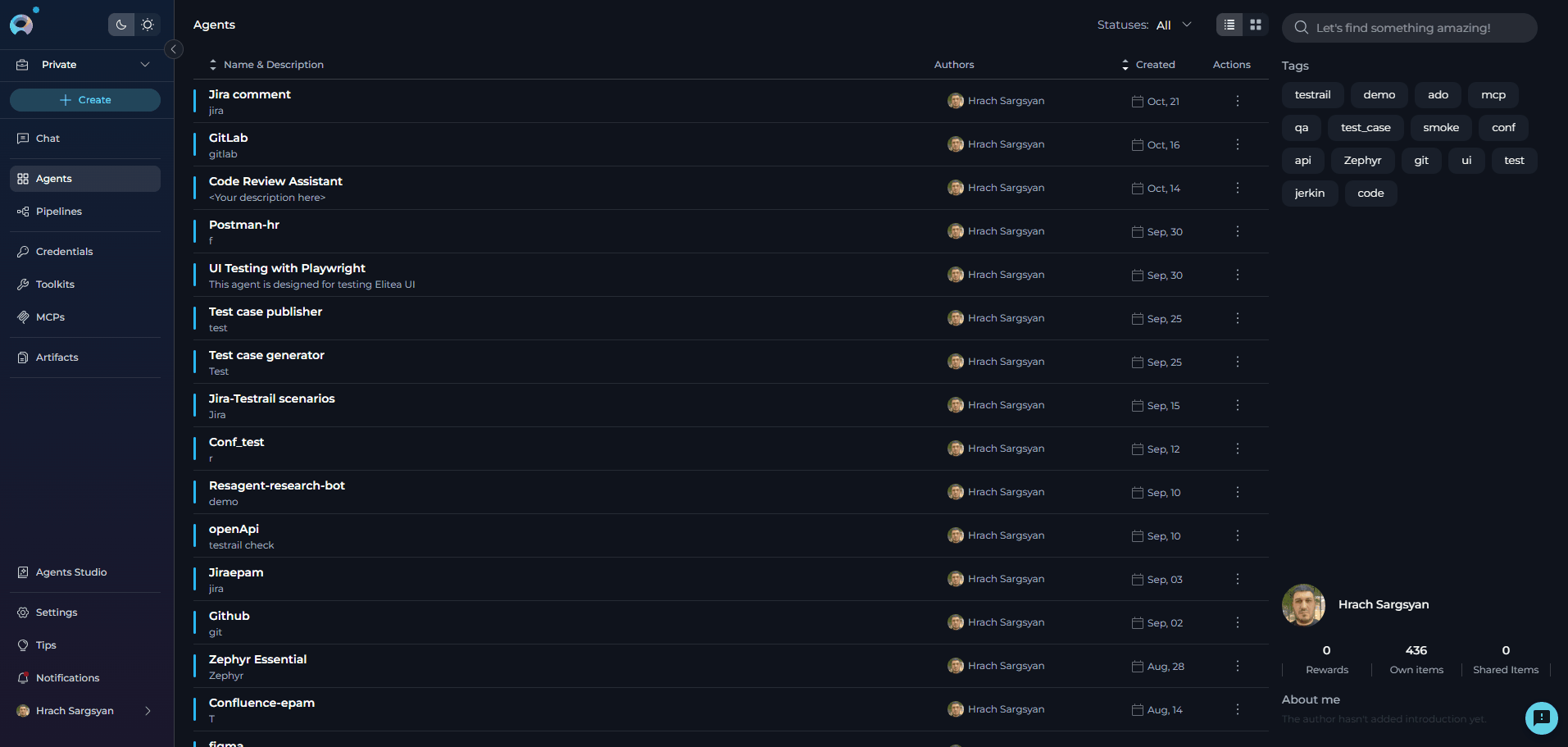Filter by ado tag
The image size is (1568, 747).
click(1438, 95)
